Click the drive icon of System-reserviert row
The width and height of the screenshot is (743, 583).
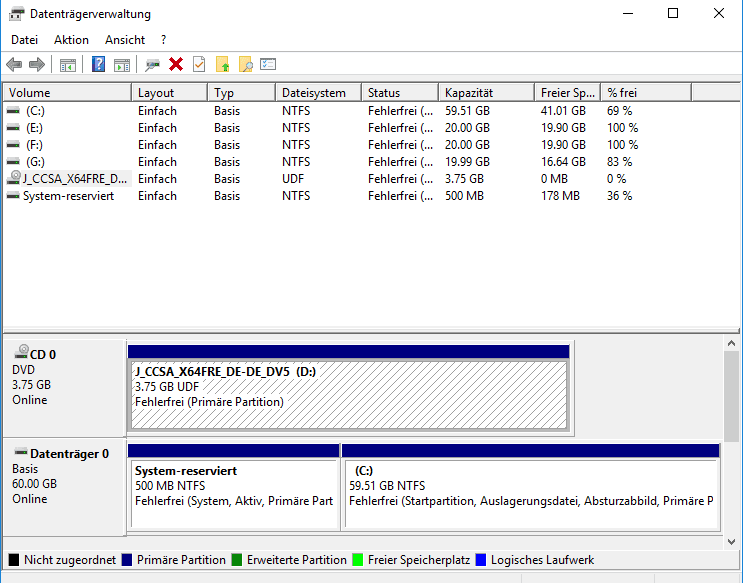click(13, 196)
